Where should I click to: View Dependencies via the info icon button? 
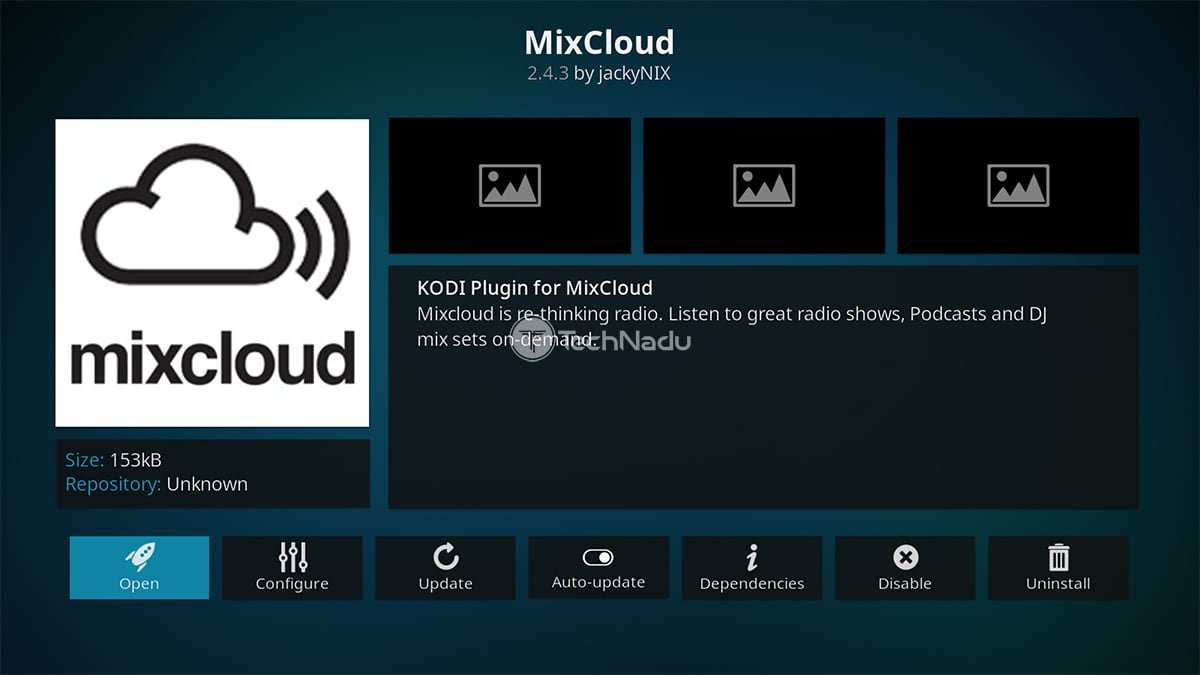[752, 568]
